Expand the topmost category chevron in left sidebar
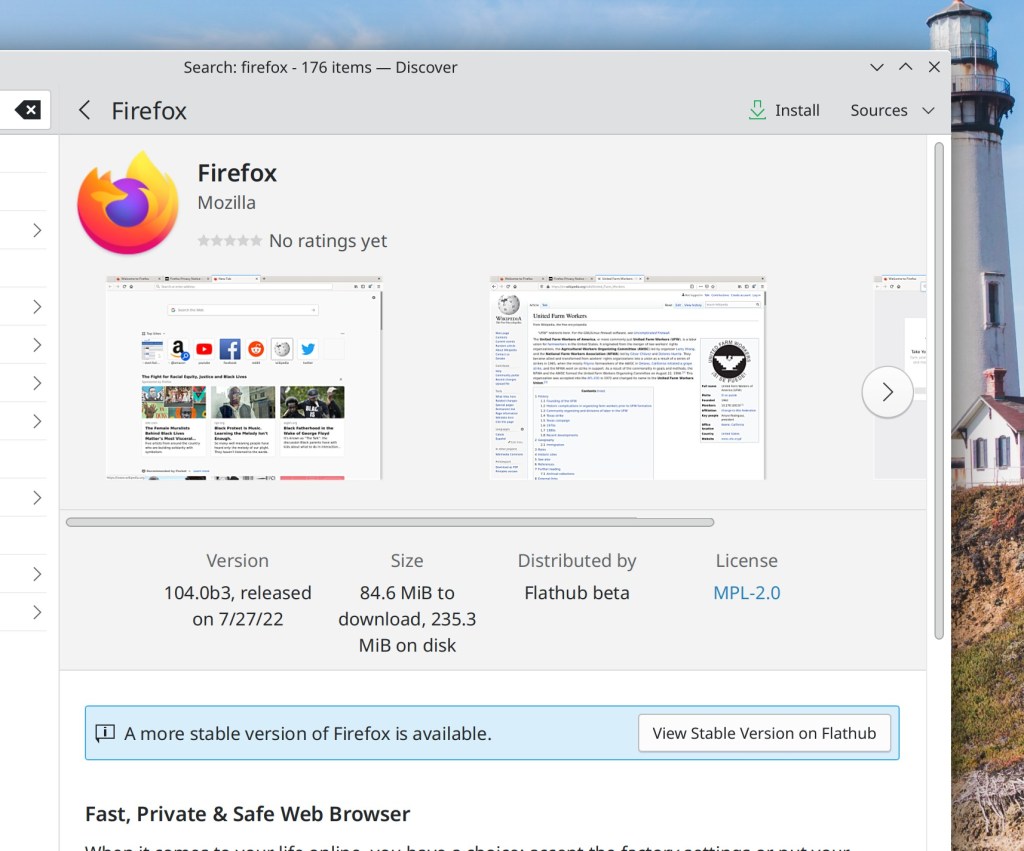1024x851 pixels. 37,230
